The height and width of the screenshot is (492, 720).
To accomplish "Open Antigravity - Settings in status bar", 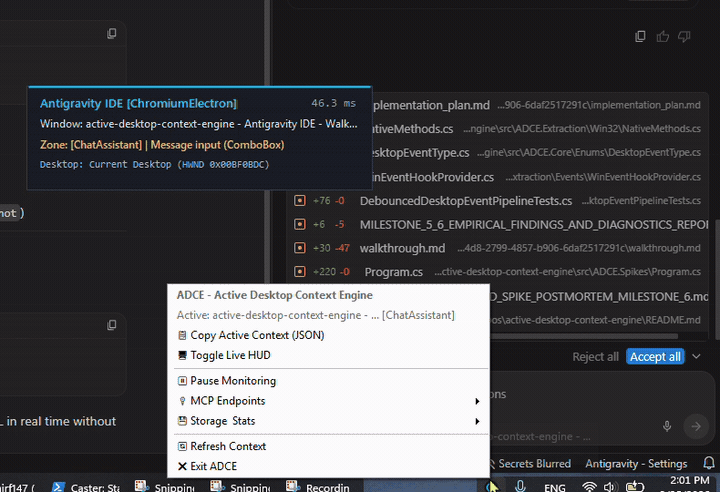I will click(x=636, y=464).
